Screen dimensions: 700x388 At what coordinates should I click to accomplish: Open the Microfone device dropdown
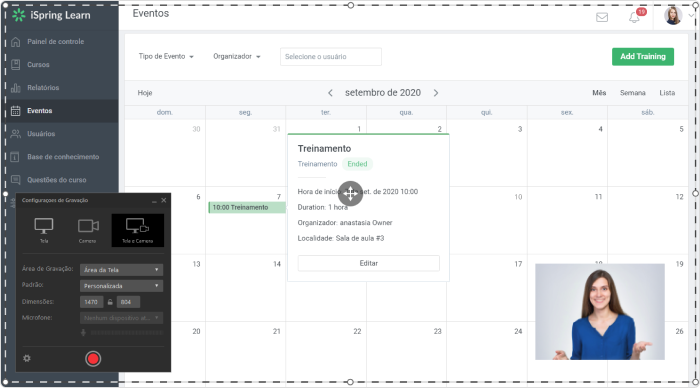121,318
